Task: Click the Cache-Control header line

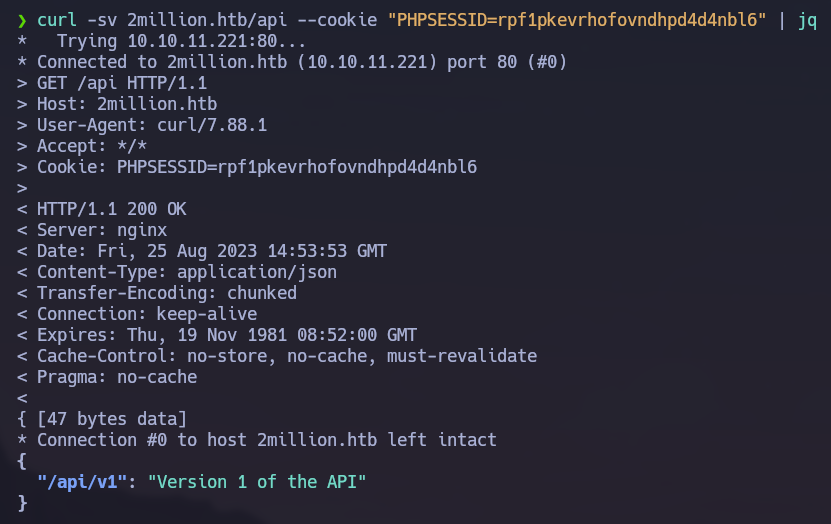Action: coord(287,356)
